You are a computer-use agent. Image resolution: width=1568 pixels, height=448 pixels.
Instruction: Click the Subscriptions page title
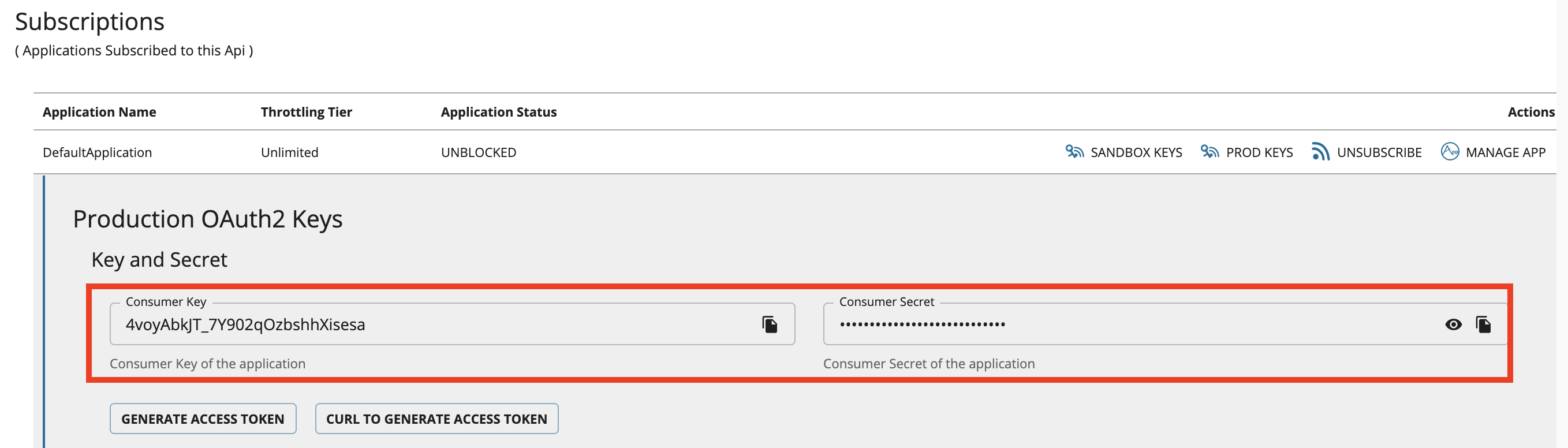(90, 21)
